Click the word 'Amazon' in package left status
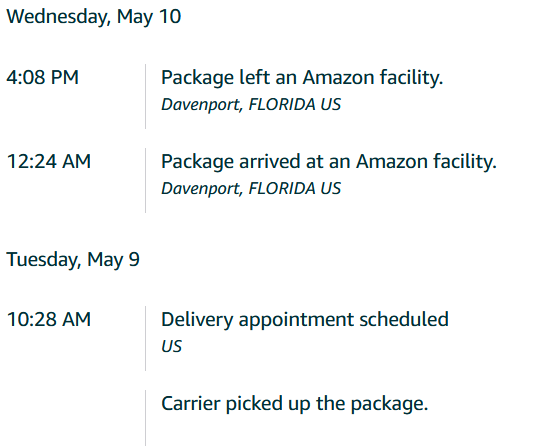538x446 pixels. click(338, 78)
